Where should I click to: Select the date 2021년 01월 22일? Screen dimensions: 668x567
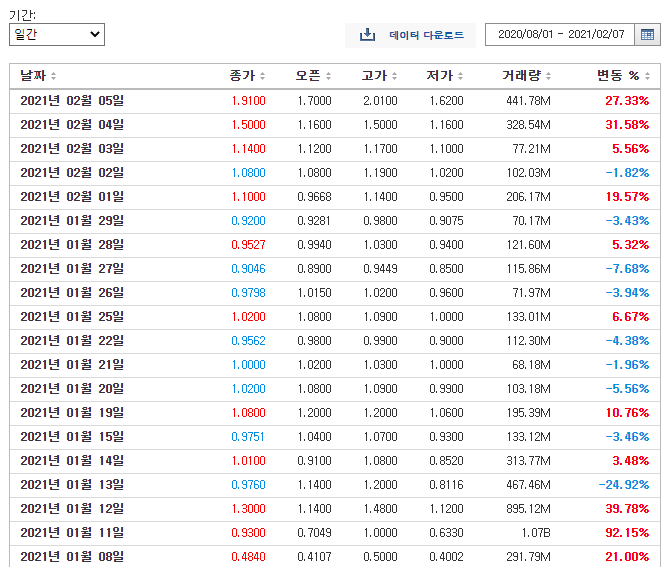(x=72, y=341)
